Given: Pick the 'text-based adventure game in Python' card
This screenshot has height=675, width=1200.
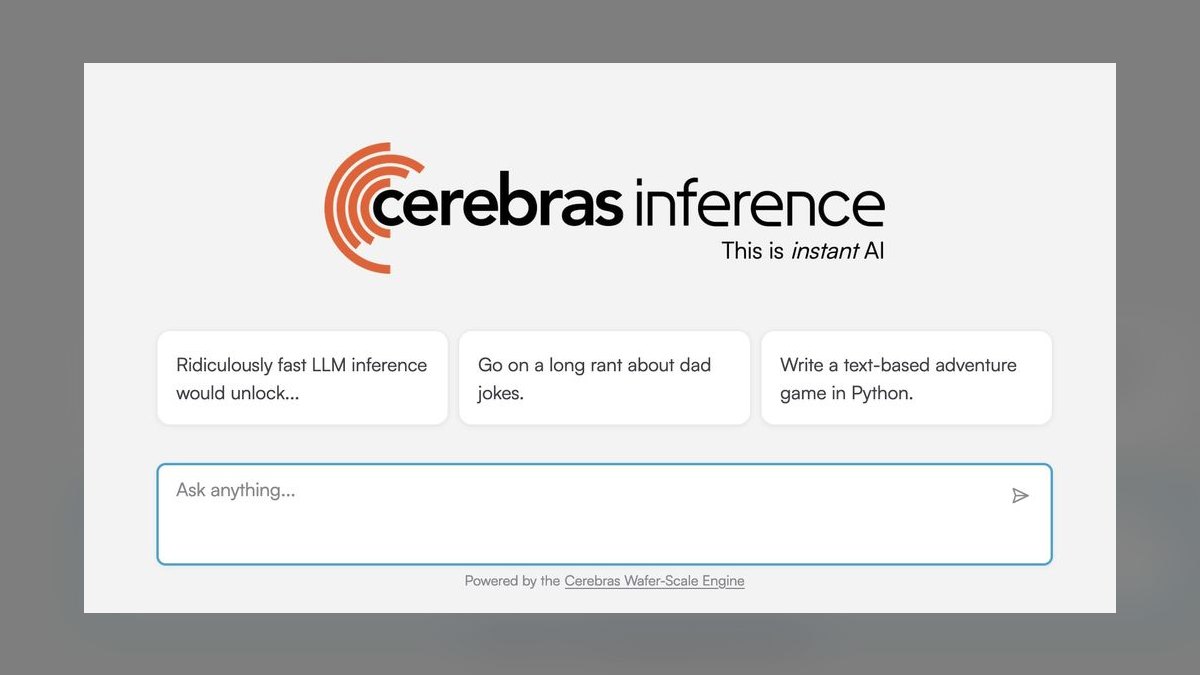Looking at the screenshot, I should pos(906,378).
